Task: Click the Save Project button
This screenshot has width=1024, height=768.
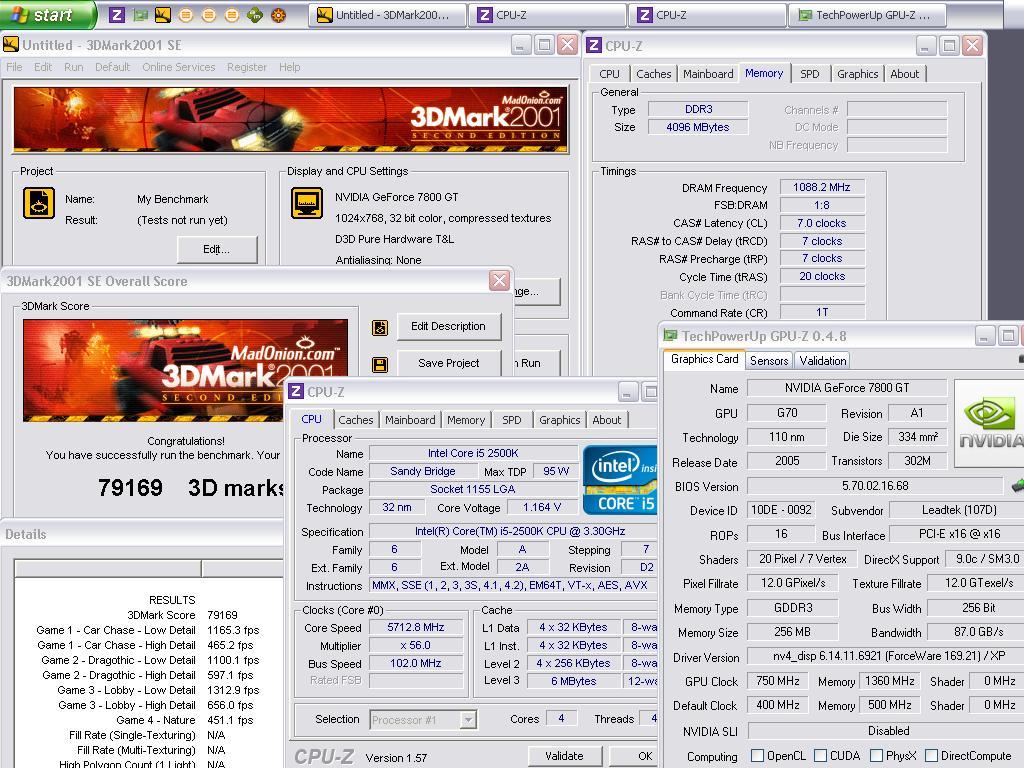Action: (448, 362)
